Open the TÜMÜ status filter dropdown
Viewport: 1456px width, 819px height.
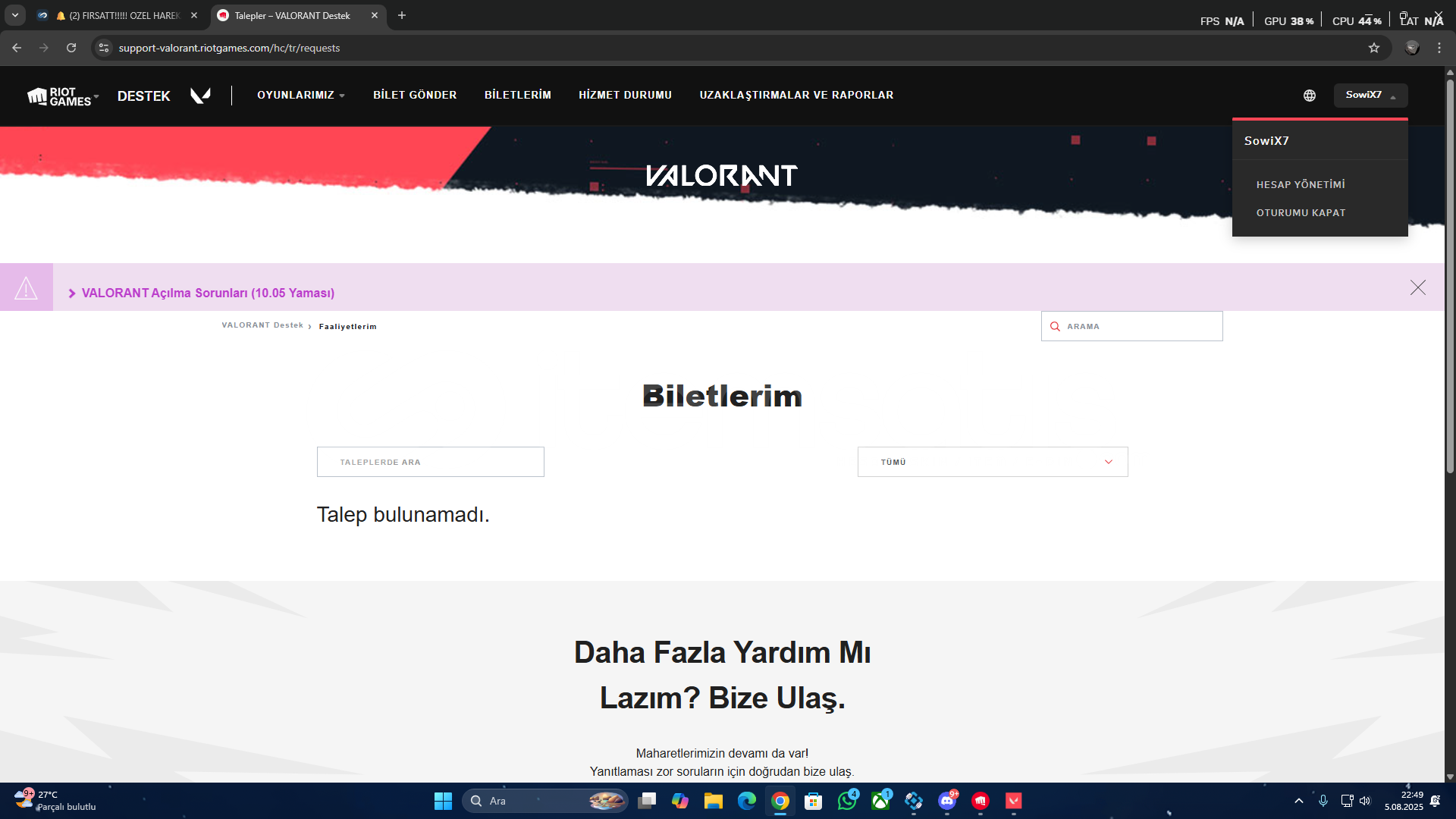pos(993,463)
